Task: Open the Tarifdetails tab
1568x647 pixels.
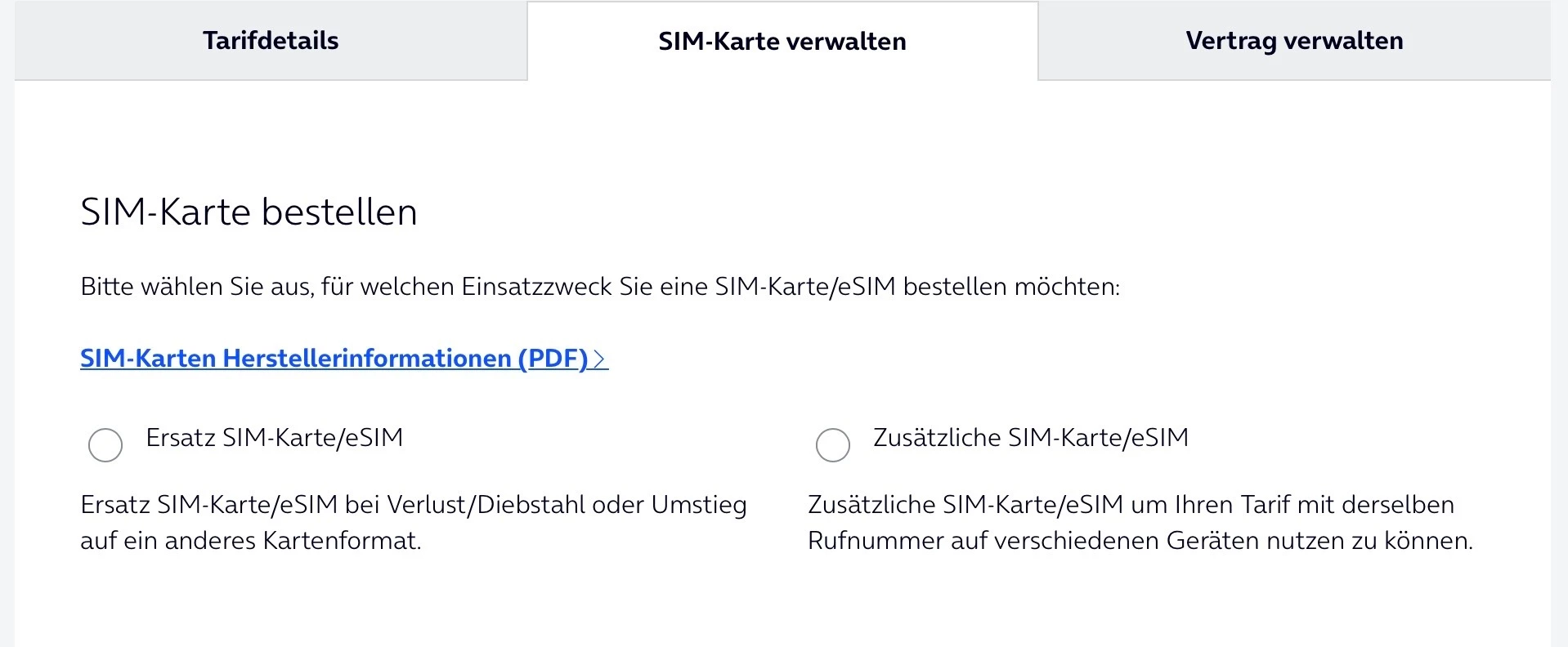Action: (x=271, y=41)
